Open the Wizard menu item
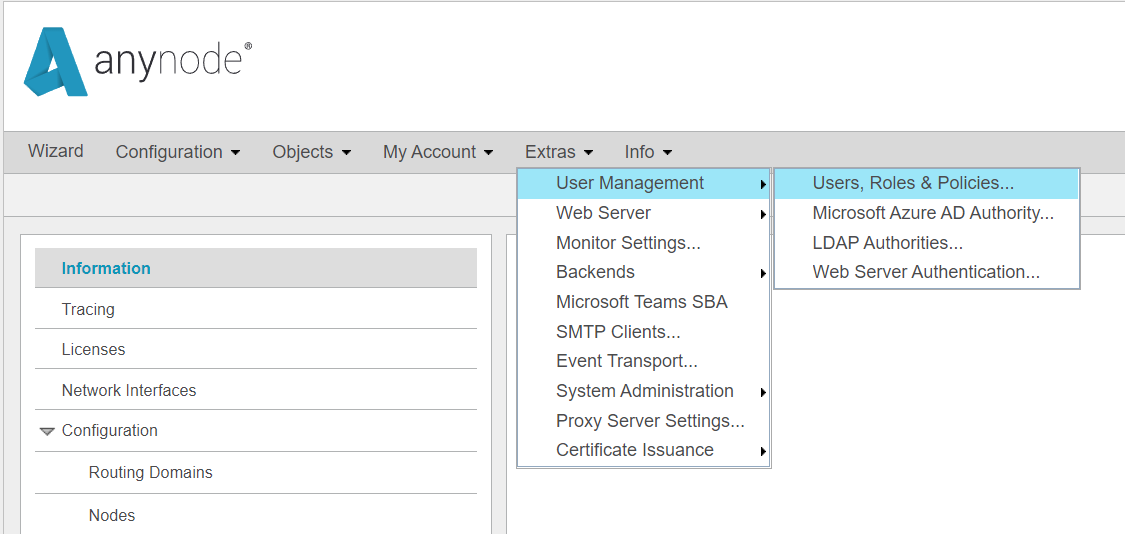Viewport: 1125px width, 534px height. click(56, 151)
